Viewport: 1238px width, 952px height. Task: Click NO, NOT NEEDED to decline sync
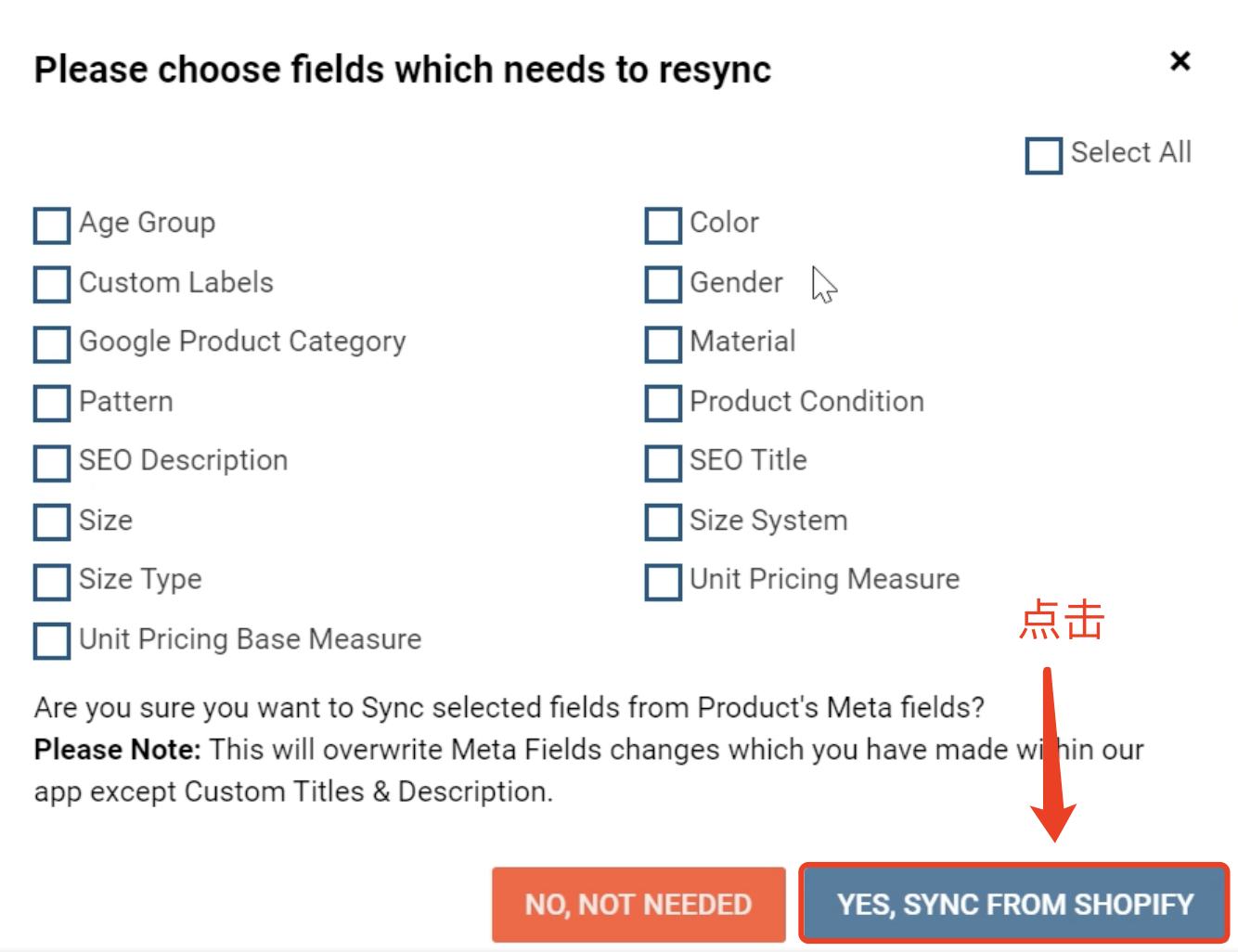638,904
